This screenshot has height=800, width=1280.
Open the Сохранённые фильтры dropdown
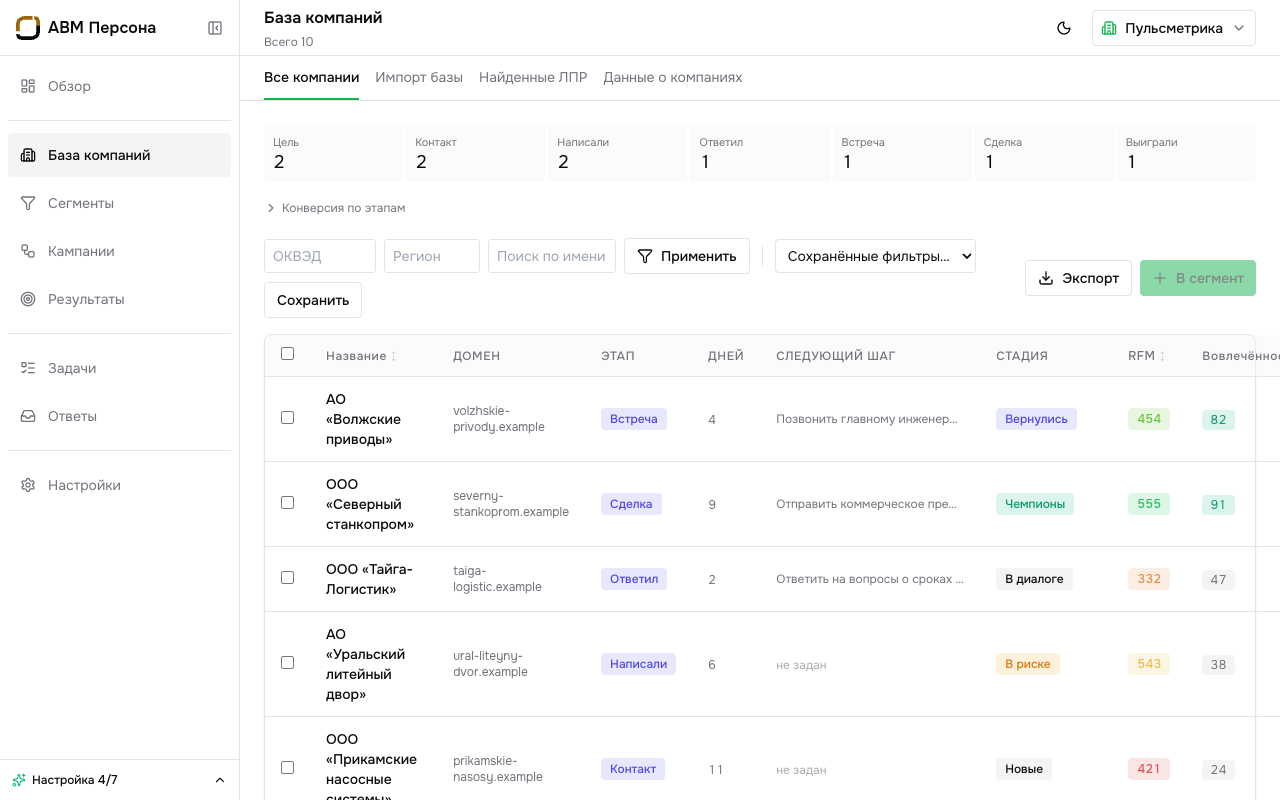[875, 256]
